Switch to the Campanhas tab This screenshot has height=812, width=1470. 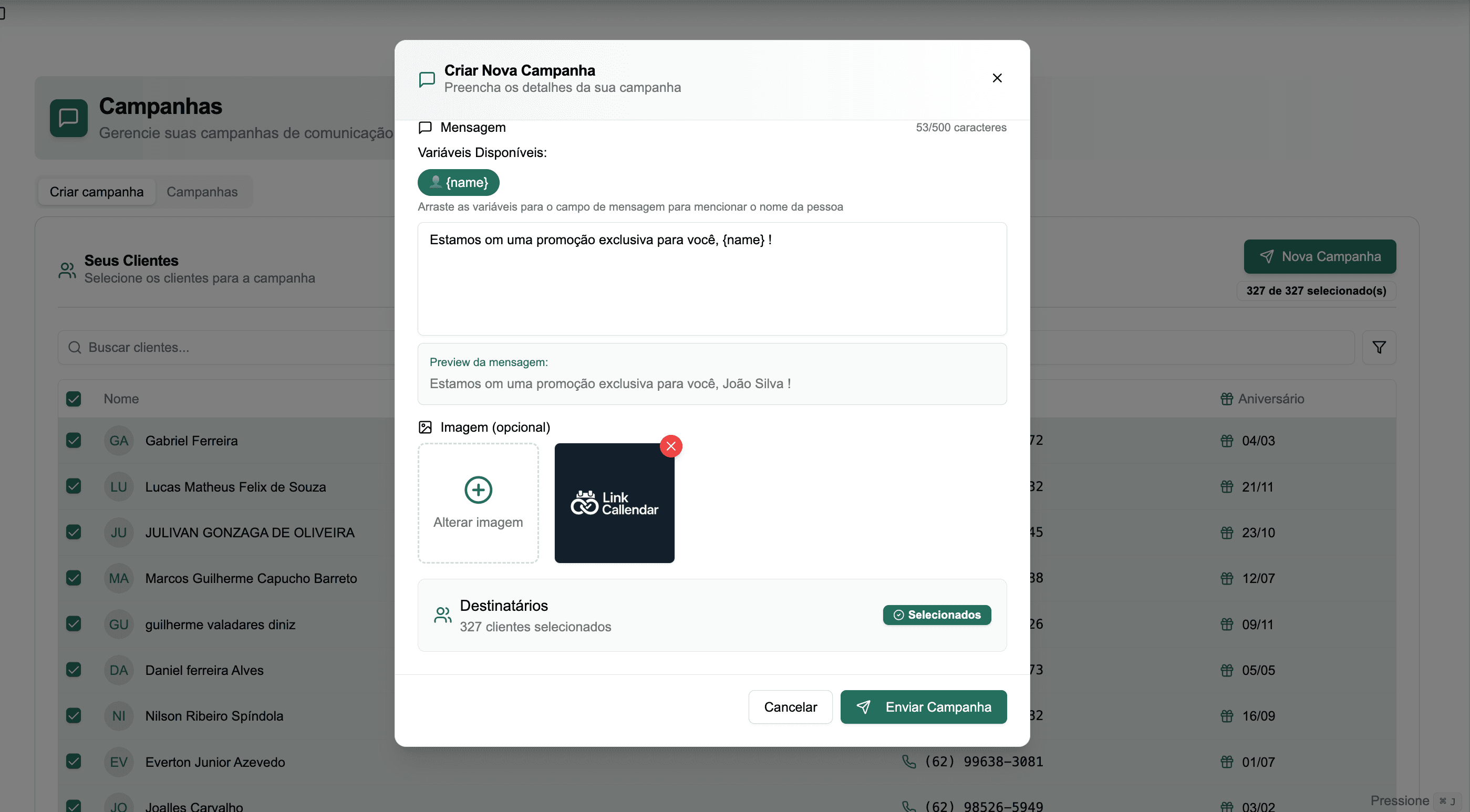tap(202, 192)
